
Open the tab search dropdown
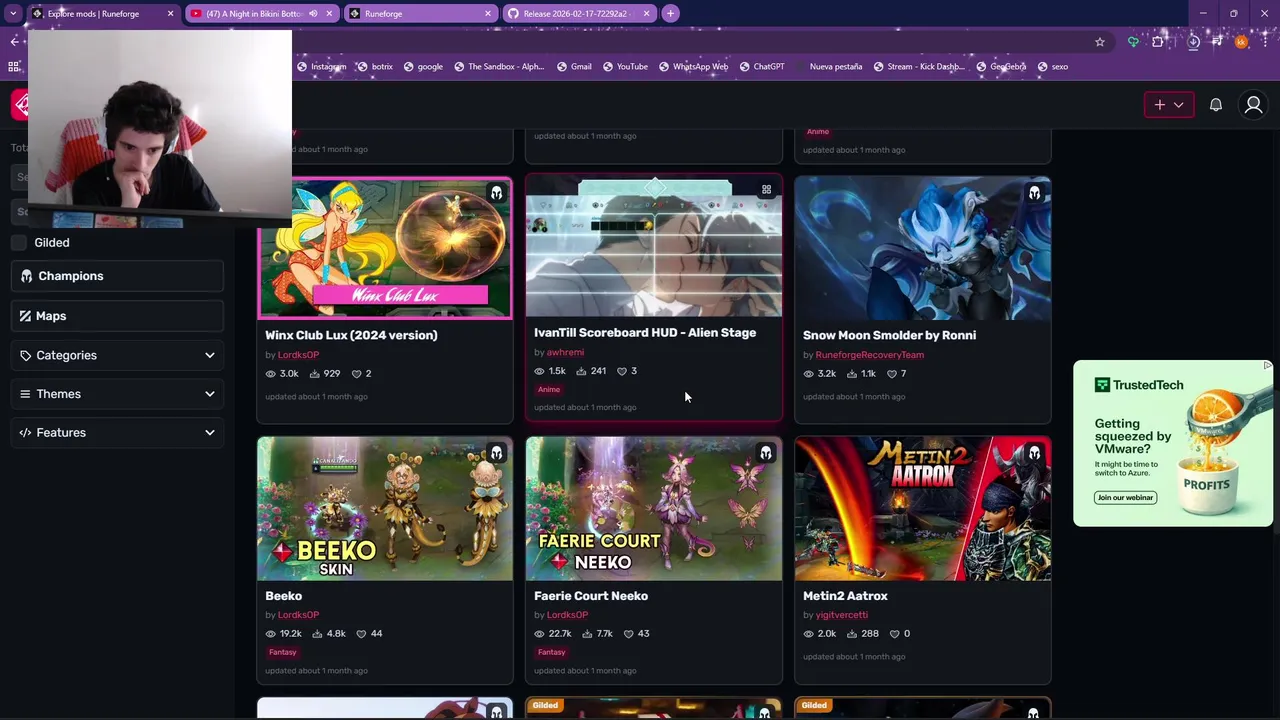tap(13, 14)
